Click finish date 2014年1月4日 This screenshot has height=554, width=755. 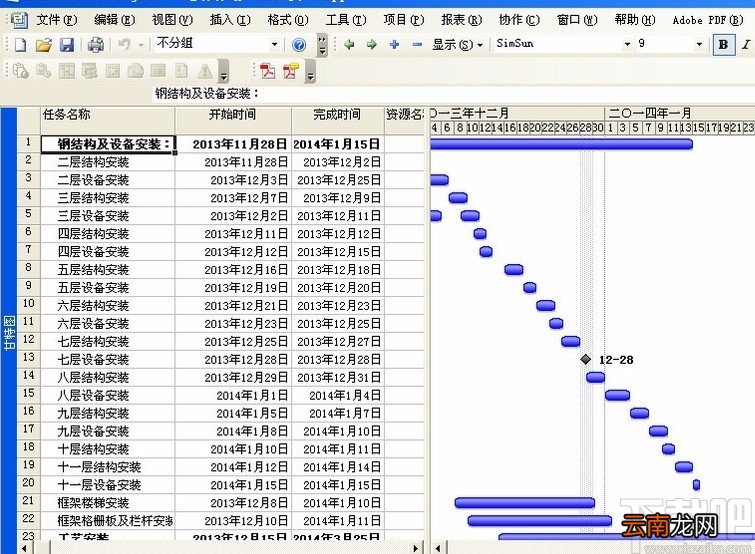pos(338,396)
